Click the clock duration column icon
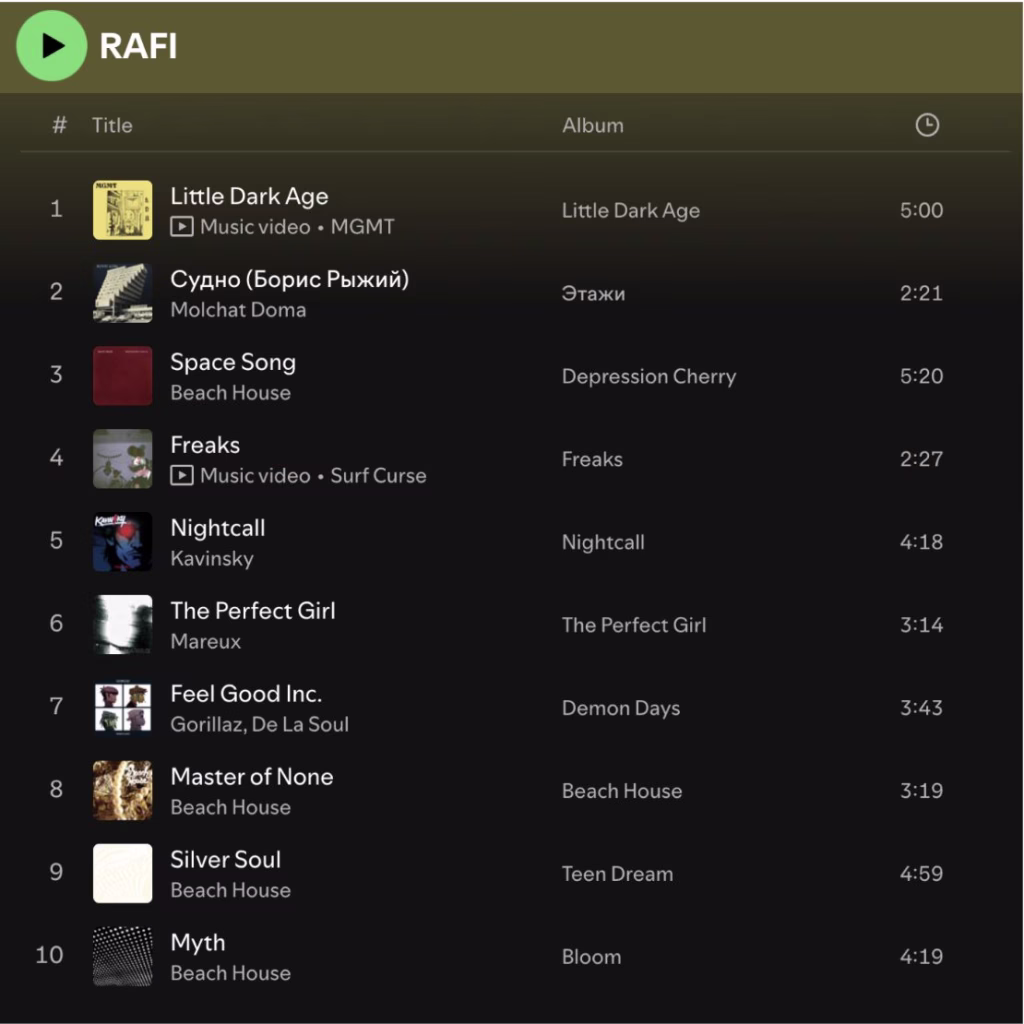Image resolution: width=1024 pixels, height=1024 pixels. [927, 125]
